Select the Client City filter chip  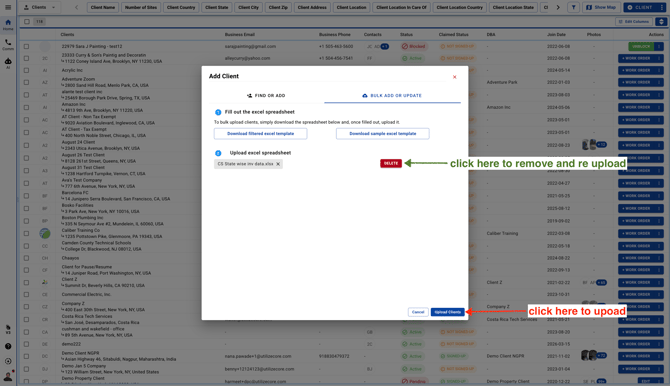tap(249, 7)
